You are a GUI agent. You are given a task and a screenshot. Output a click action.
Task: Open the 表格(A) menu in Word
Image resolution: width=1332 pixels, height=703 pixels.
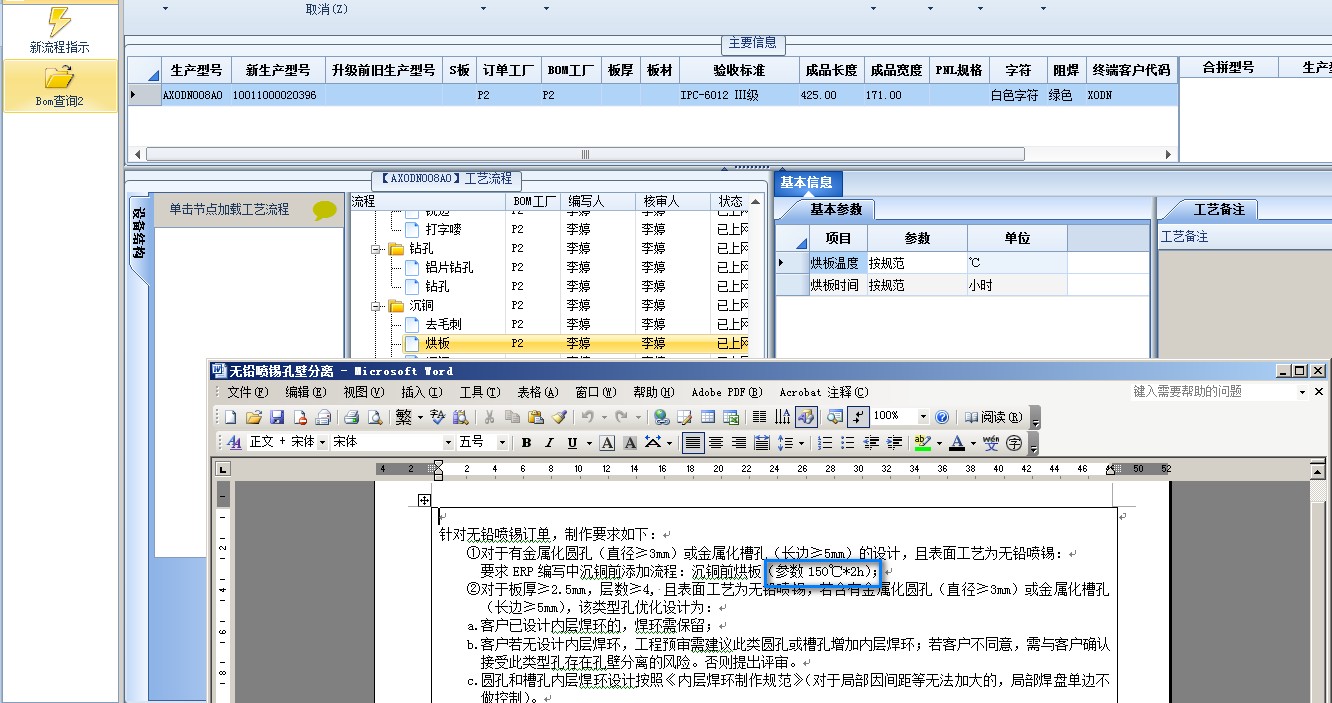coord(537,392)
